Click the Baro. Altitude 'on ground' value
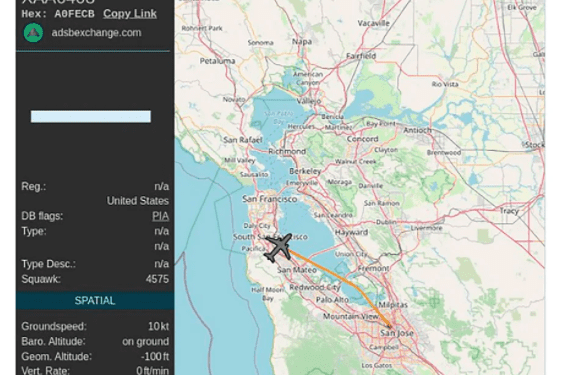The image size is (584, 375). coord(146,341)
